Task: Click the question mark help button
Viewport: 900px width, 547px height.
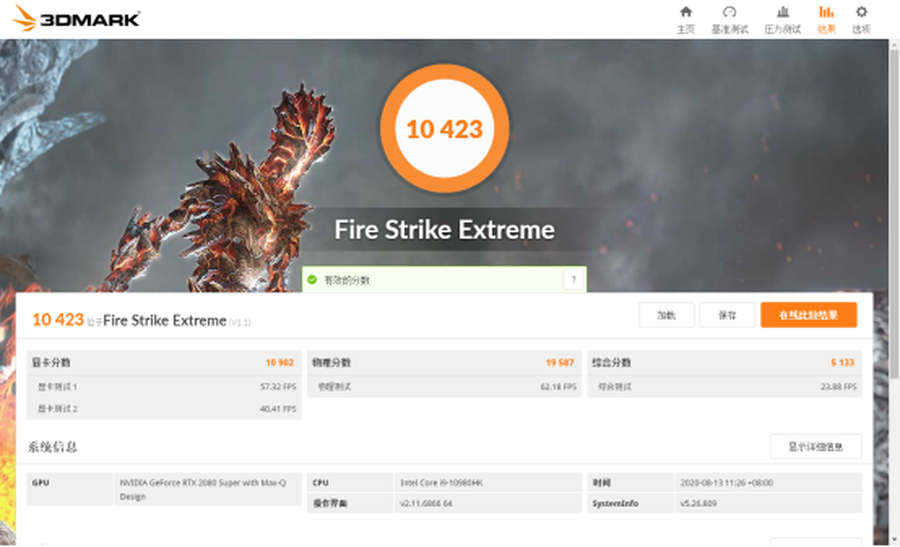Action: [x=573, y=280]
